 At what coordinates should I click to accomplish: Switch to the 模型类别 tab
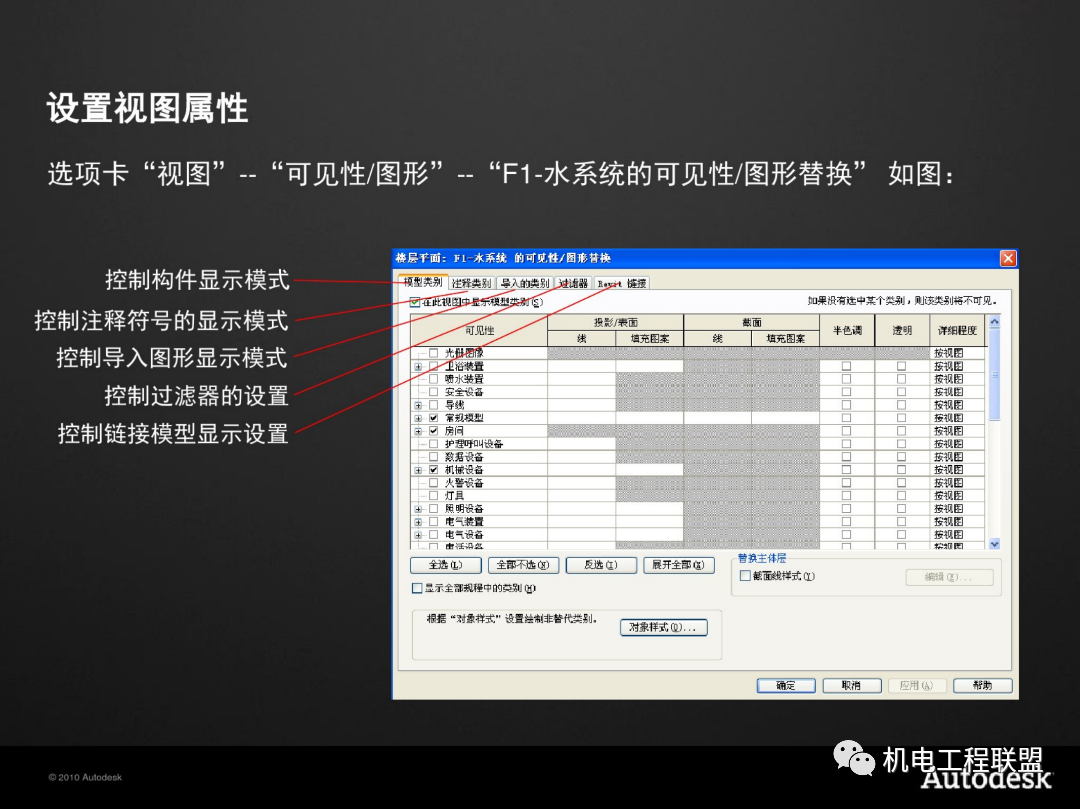click(x=423, y=282)
